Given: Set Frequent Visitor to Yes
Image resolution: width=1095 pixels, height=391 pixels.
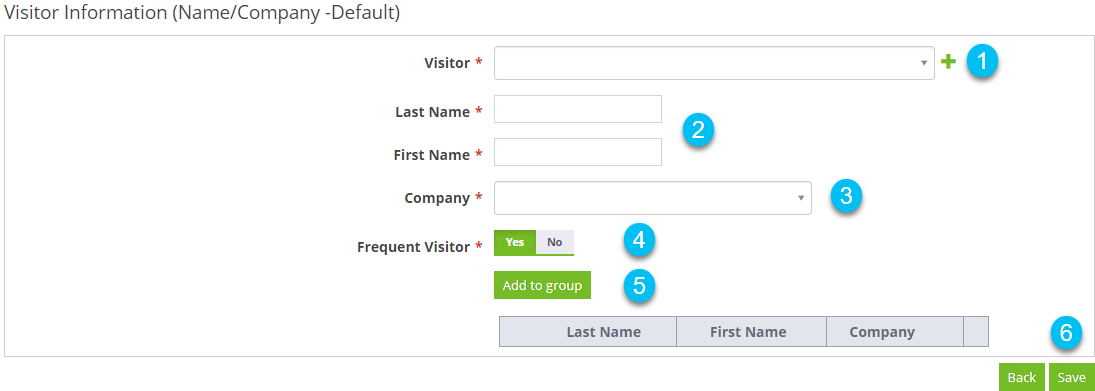Looking at the screenshot, I should click(515, 242).
